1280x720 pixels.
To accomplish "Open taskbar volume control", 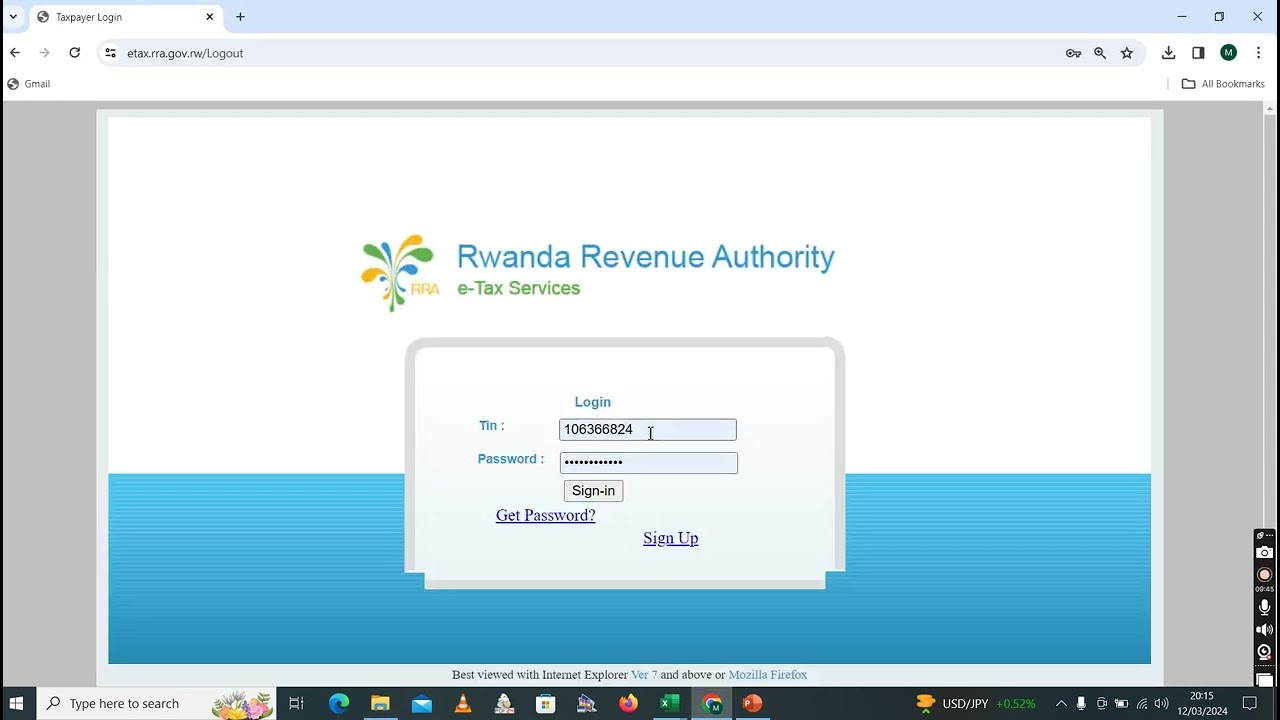I will coord(1161,703).
